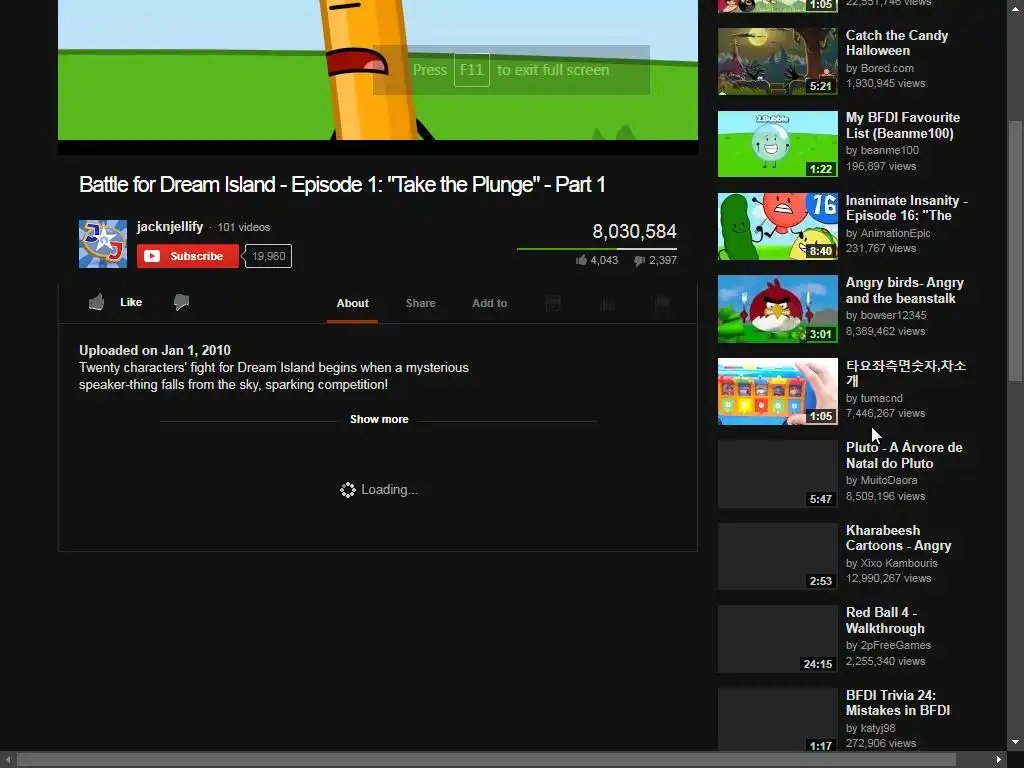Open Catch the Candy Halloween thumbnail
The height and width of the screenshot is (768, 1024).
coord(778,61)
